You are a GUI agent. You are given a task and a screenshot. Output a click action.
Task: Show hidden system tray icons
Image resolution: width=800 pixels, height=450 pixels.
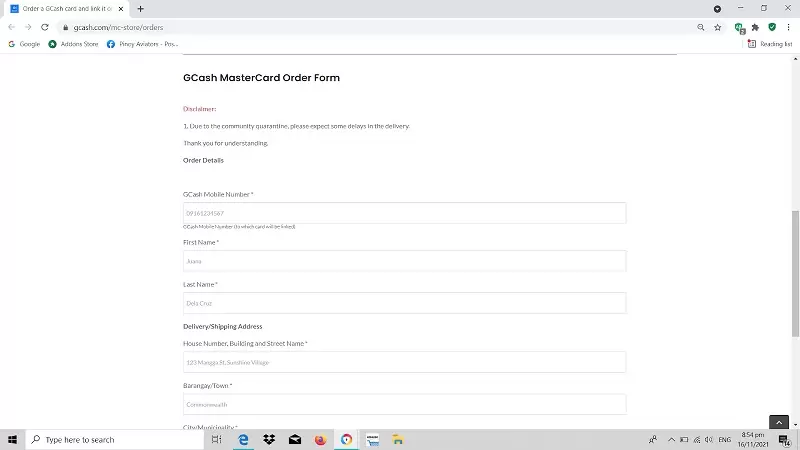(671, 440)
